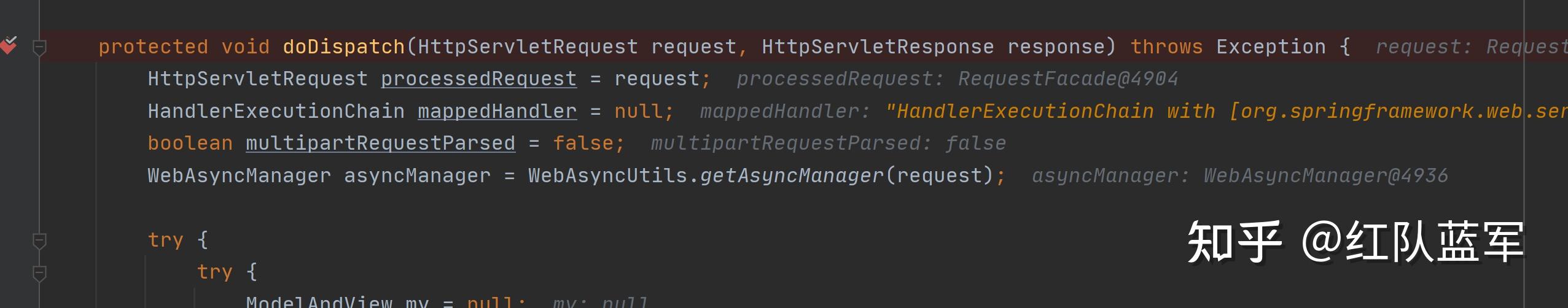Screen dimensions: 1568x308
Task: Click the WebAsyncUtils class reference
Action: tap(607, 175)
